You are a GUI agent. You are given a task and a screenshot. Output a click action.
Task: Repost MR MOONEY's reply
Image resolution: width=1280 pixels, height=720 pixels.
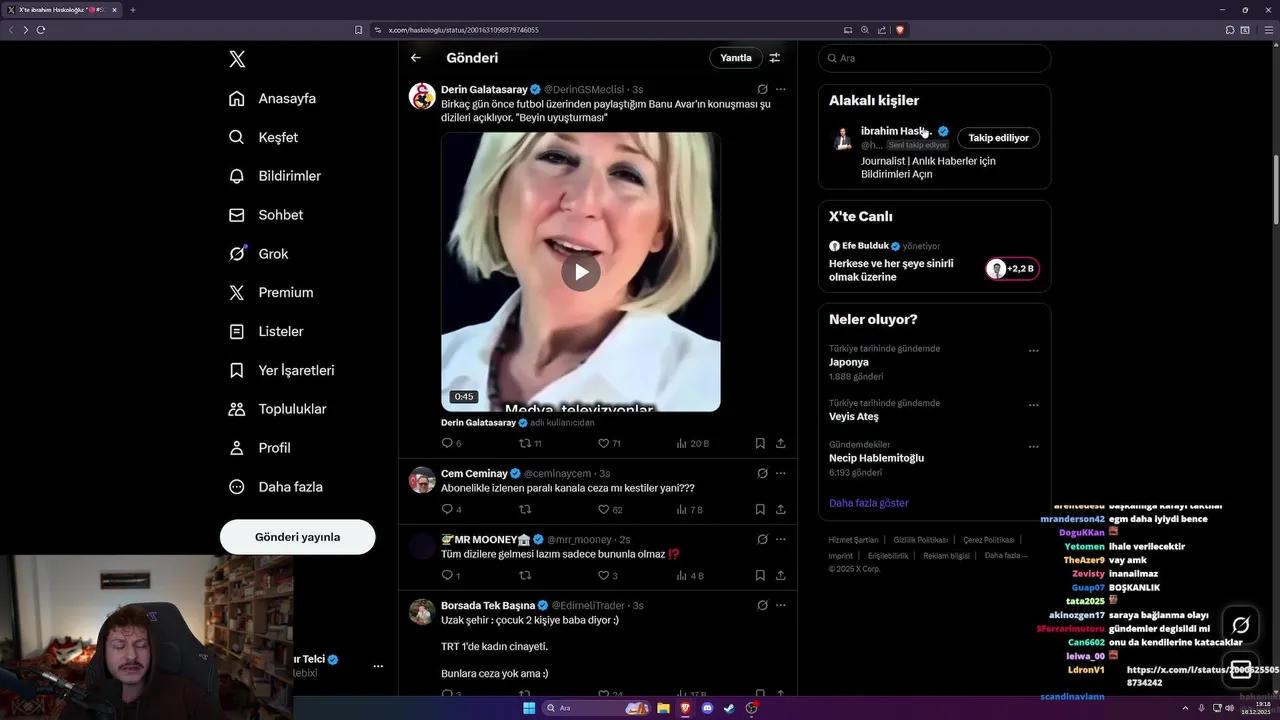(525, 575)
